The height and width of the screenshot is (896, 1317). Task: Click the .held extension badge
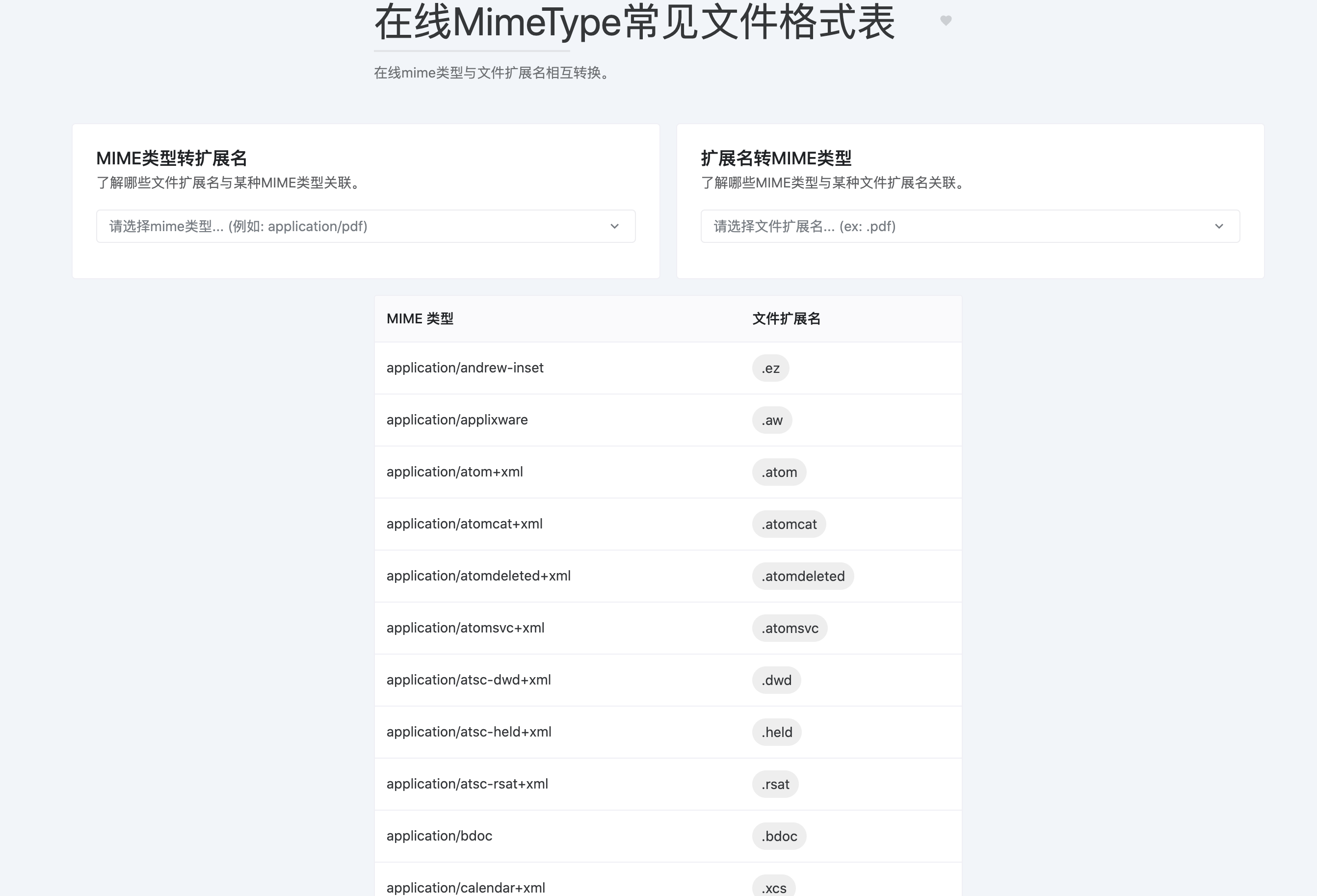click(777, 732)
